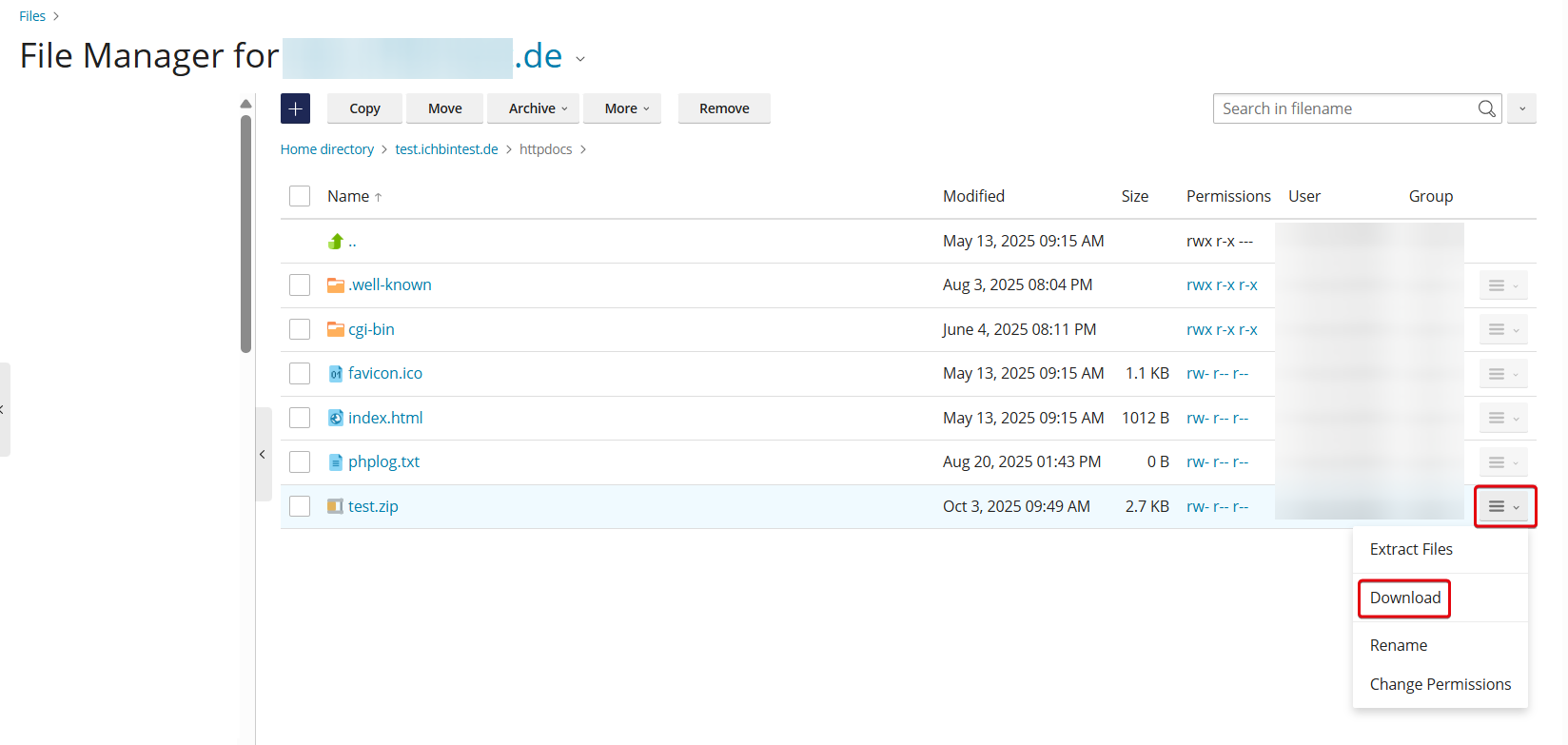Open the row actions menu for .well-known
The width and height of the screenshot is (1568, 745).
[x=1503, y=285]
